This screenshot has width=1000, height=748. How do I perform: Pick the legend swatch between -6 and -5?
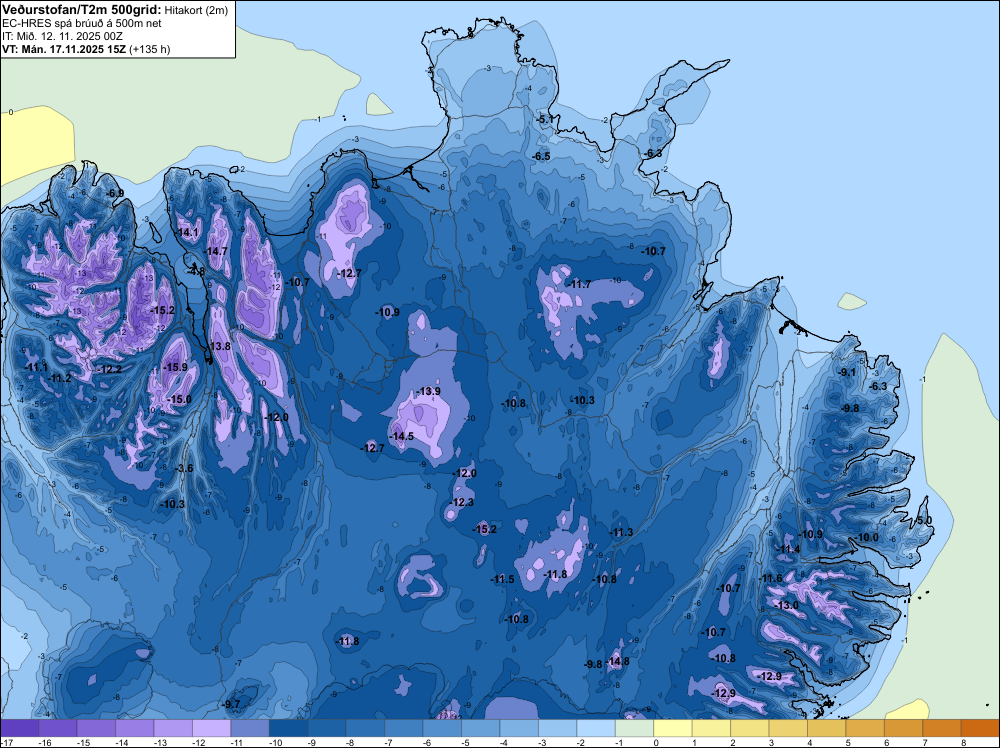(443, 728)
